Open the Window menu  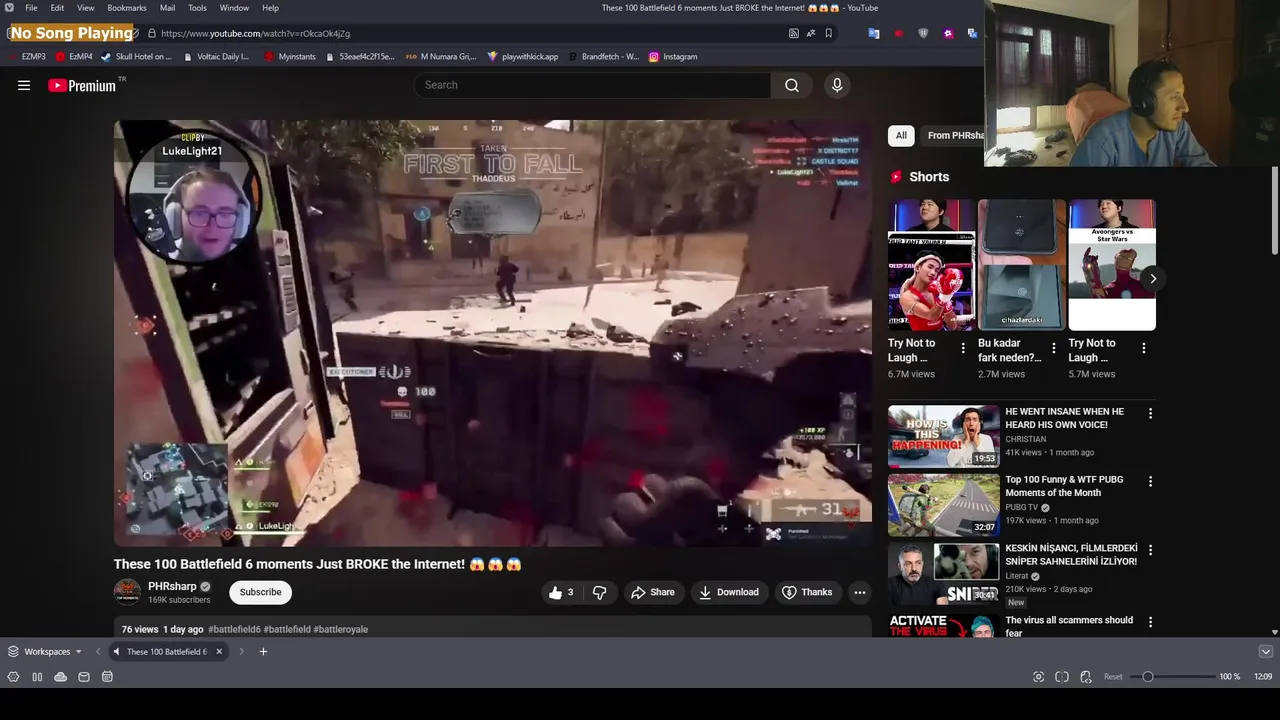point(234,8)
